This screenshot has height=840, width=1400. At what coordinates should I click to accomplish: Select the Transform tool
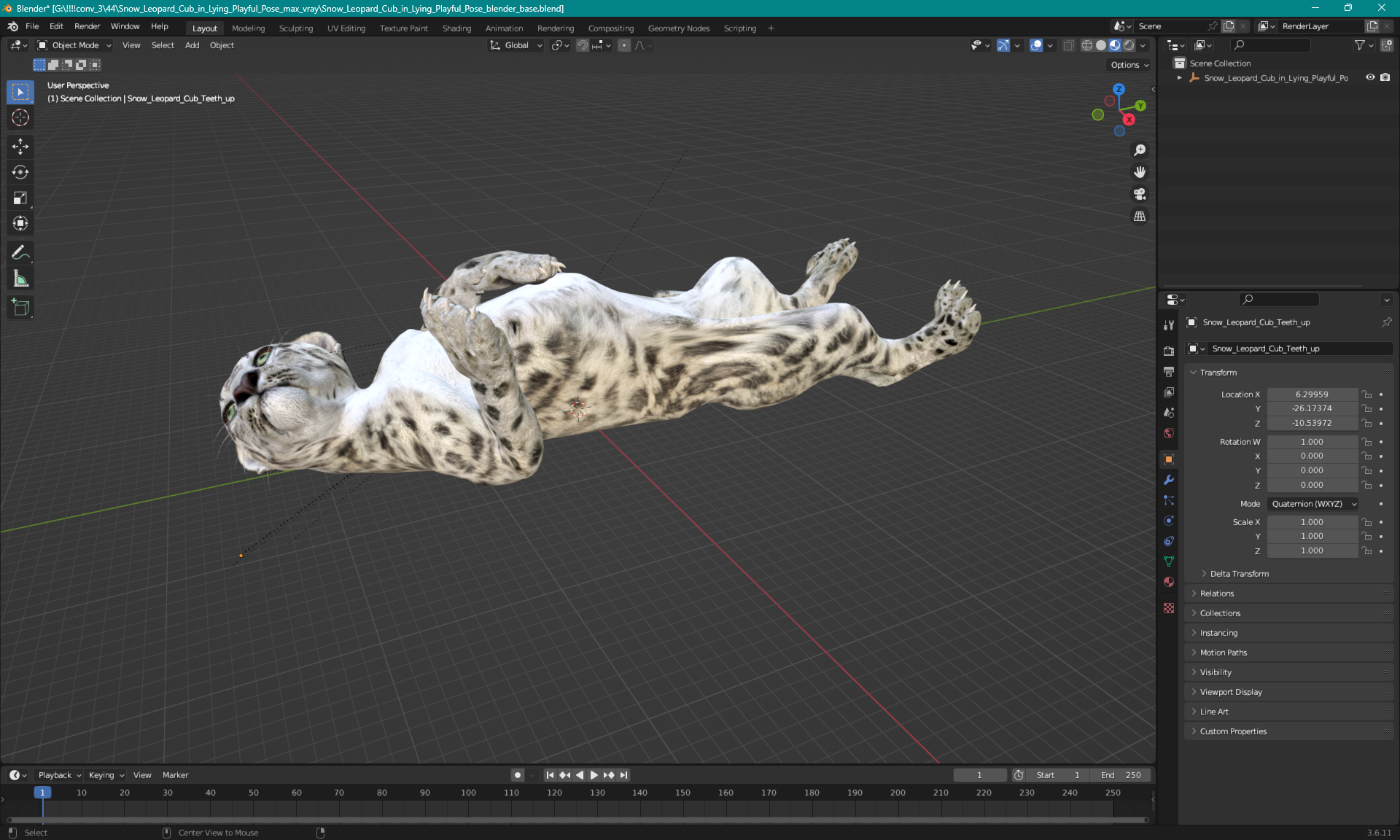20,223
